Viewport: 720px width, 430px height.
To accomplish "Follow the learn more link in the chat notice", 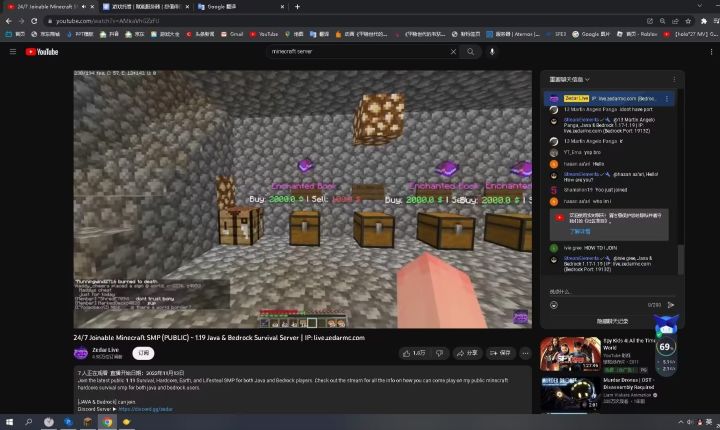I will 580,232.
